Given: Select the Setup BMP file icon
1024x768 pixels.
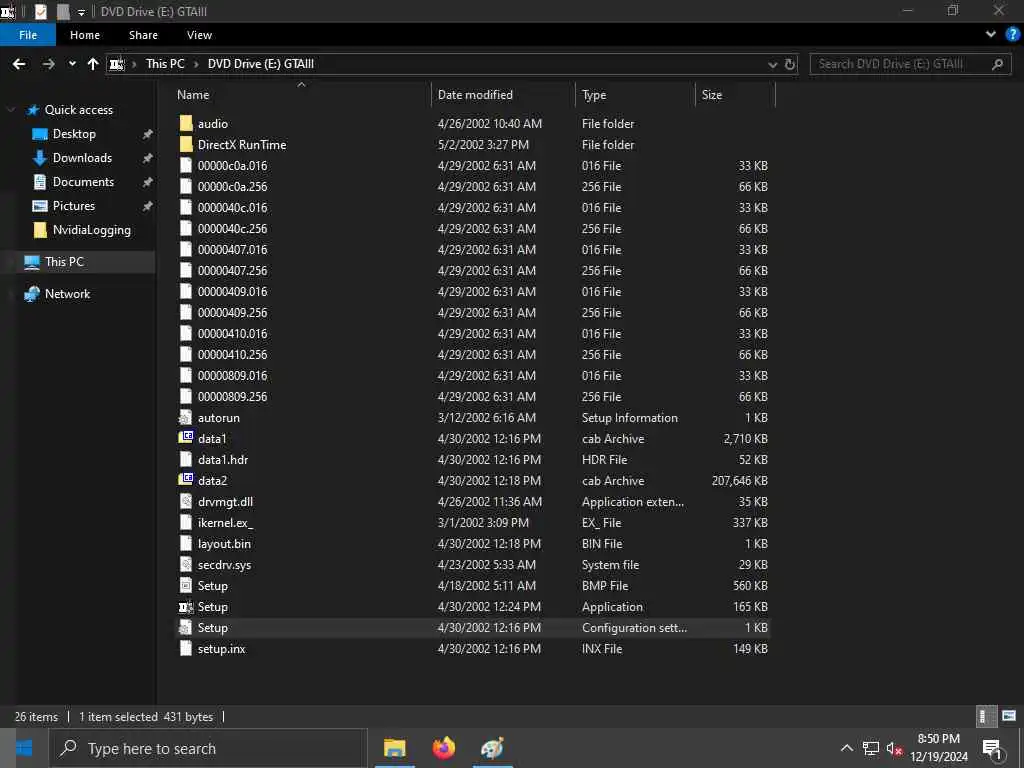Looking at the screenshot, I should 186,586.
